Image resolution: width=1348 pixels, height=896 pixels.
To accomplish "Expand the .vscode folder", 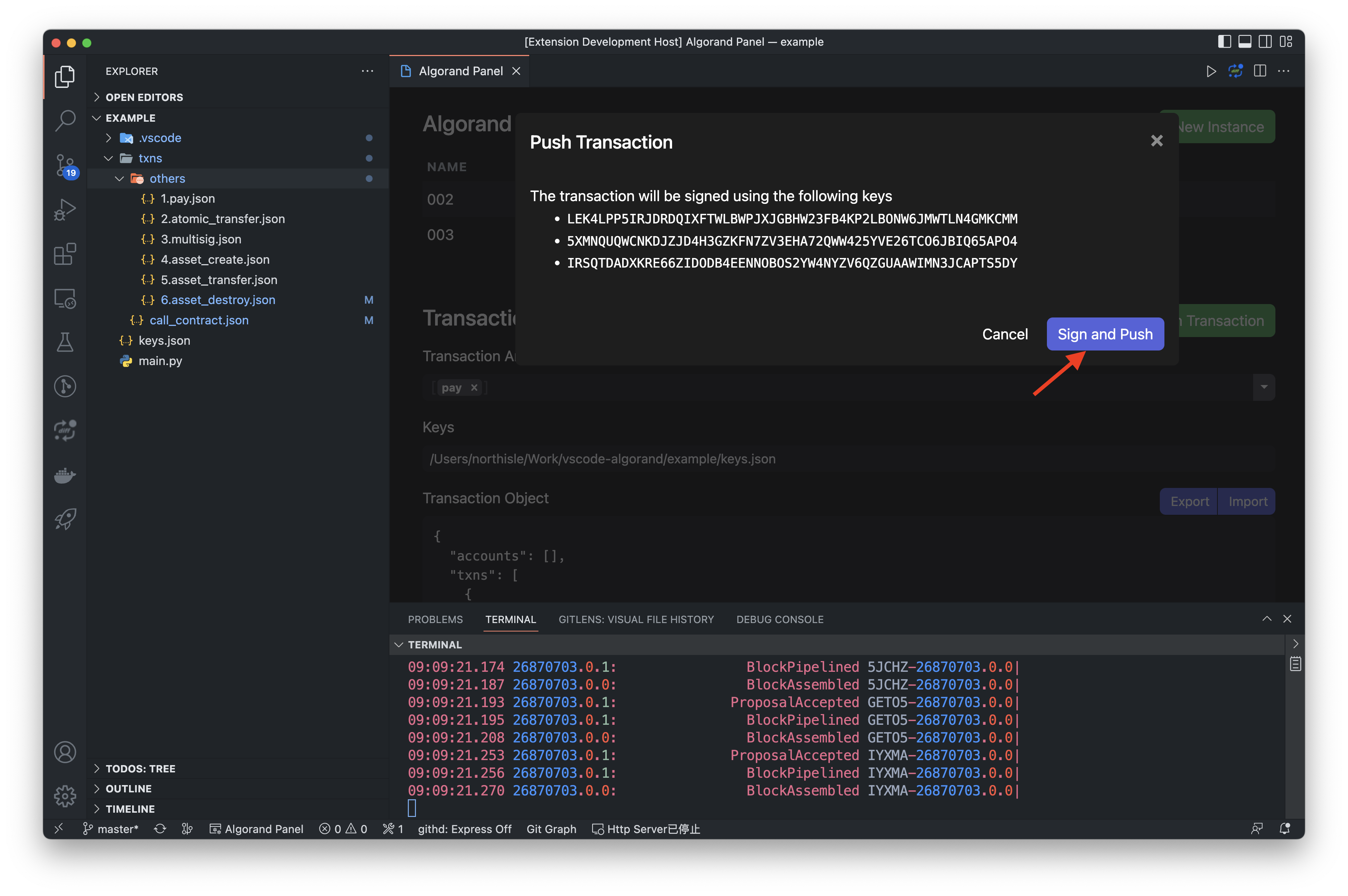I will (159, 138).
